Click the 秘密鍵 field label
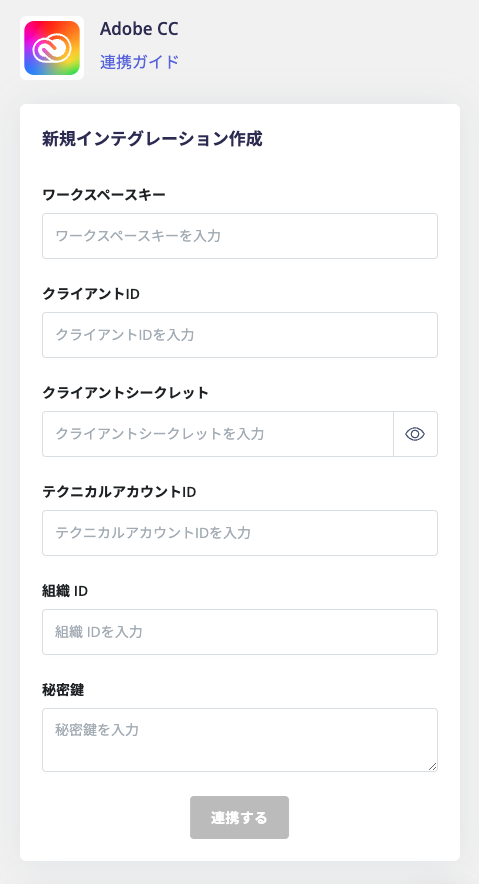479x884 pixels. [63, 689]
